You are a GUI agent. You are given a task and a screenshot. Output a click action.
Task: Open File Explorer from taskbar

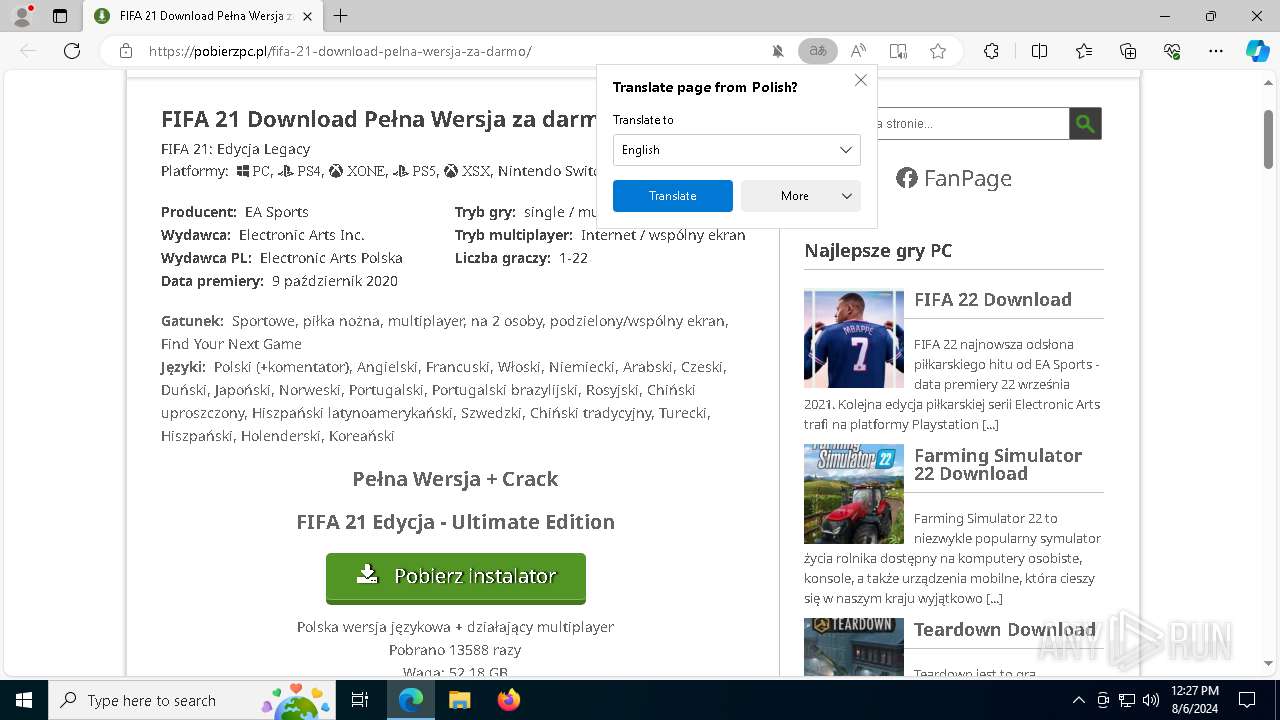click(x=459, y=700)
